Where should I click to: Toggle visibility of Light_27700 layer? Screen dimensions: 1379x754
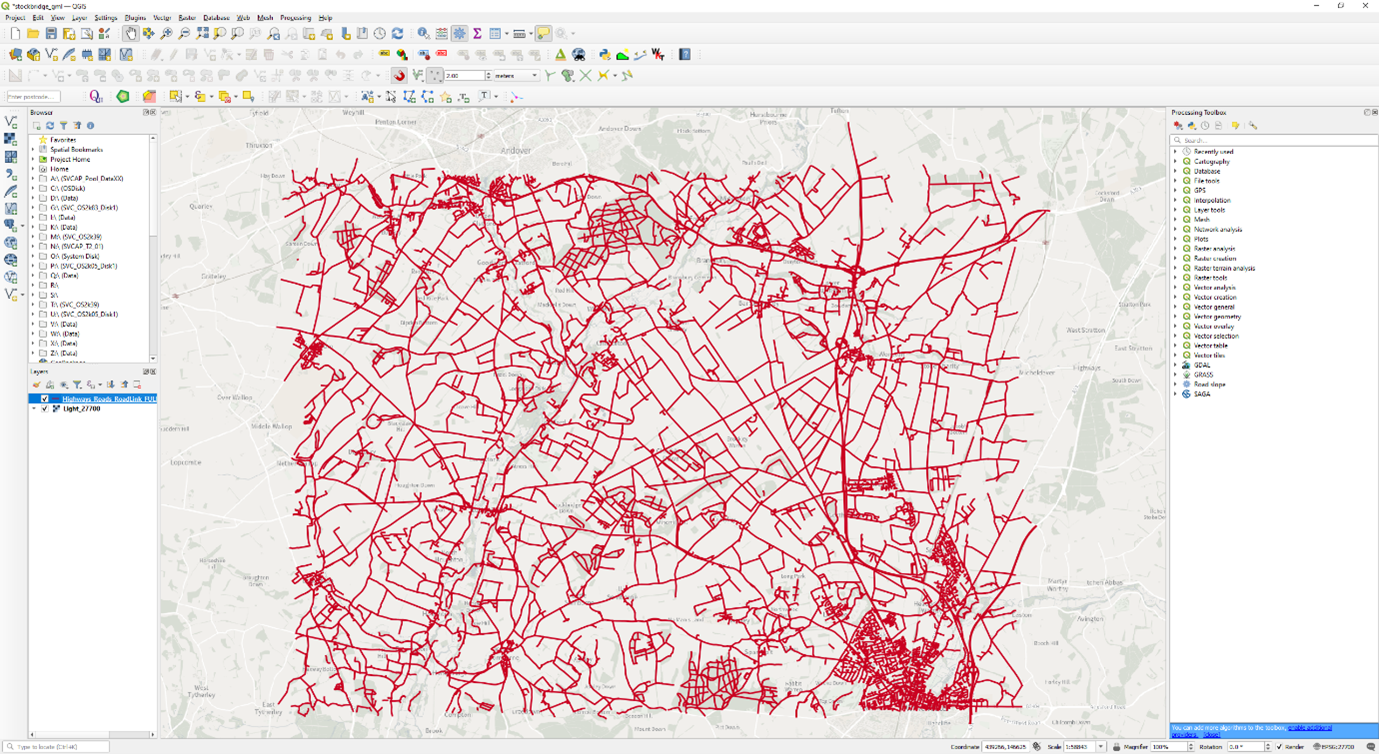pyautogui.click(x=44, y=409)
